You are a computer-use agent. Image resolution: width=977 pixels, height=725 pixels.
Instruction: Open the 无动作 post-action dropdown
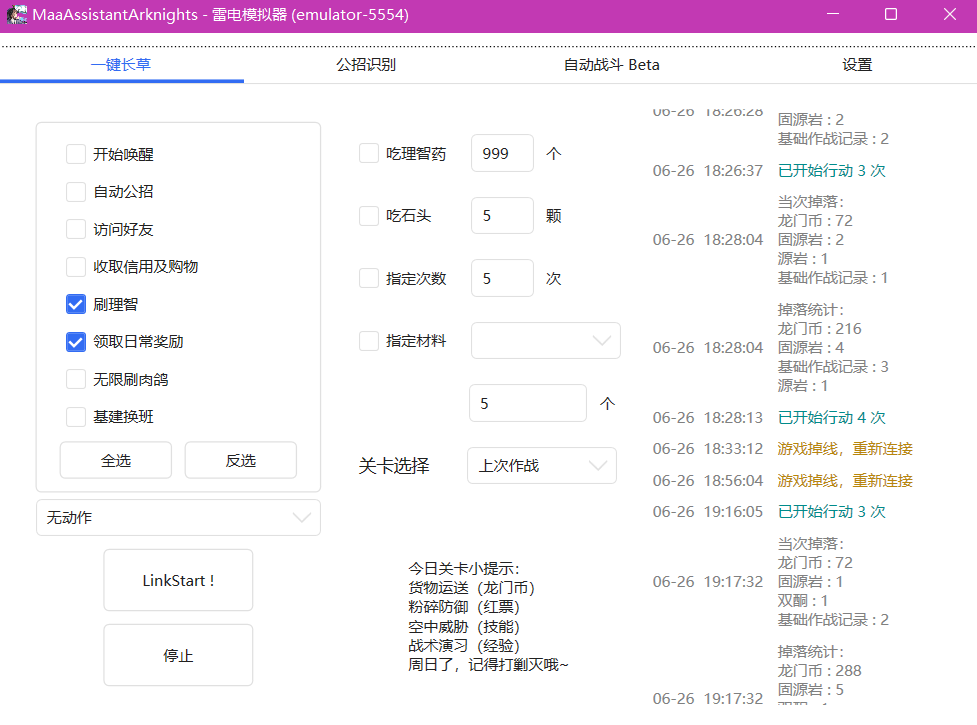tap(178, 518)
